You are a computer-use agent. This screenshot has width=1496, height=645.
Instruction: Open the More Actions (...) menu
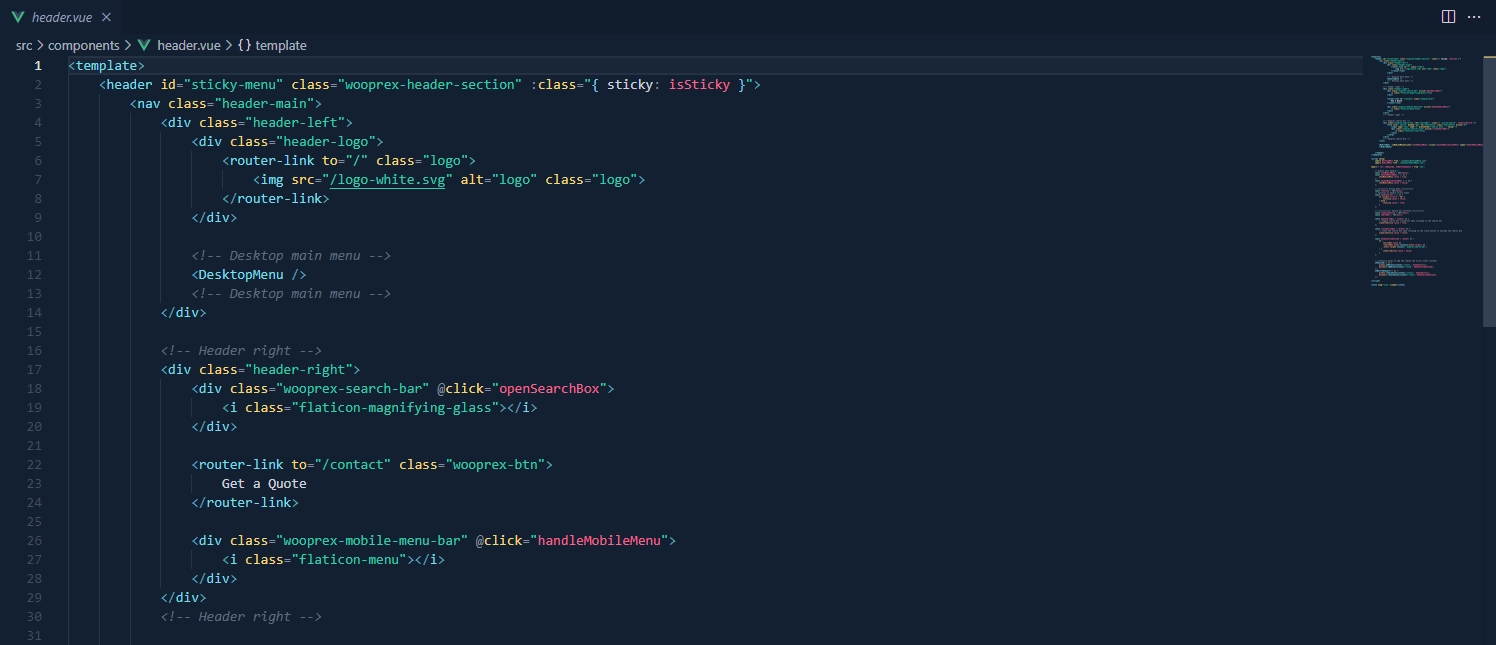click(1474, 16)
